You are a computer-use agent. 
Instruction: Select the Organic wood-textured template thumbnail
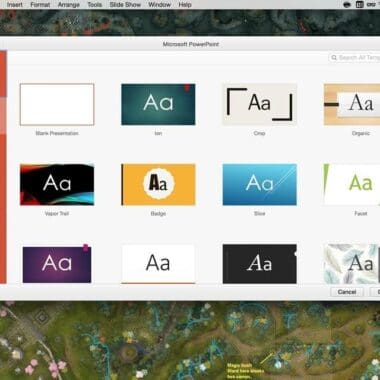(352, 104)
